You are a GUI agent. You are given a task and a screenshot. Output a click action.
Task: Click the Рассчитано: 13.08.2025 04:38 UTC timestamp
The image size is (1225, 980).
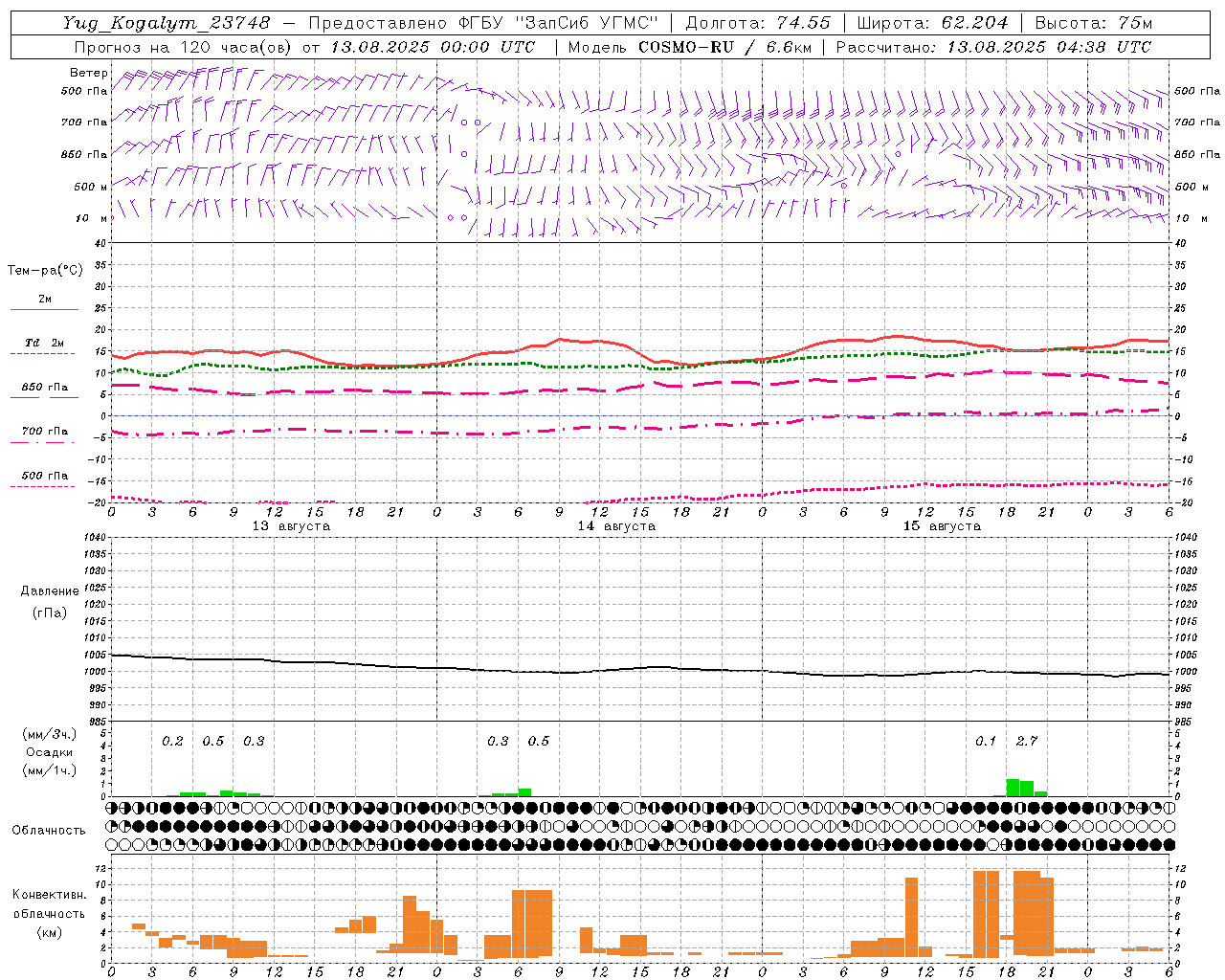993,47
